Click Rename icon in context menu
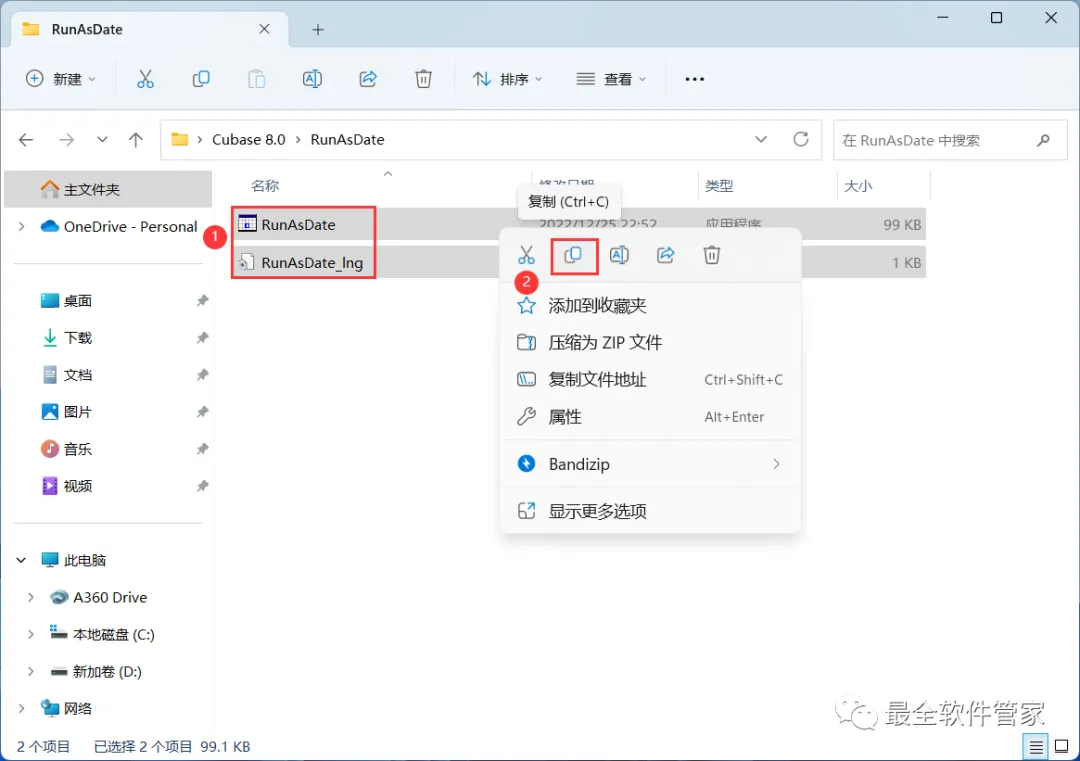Image resolution: width=1080 pixels, height=761 pixels. click(619, 256)
